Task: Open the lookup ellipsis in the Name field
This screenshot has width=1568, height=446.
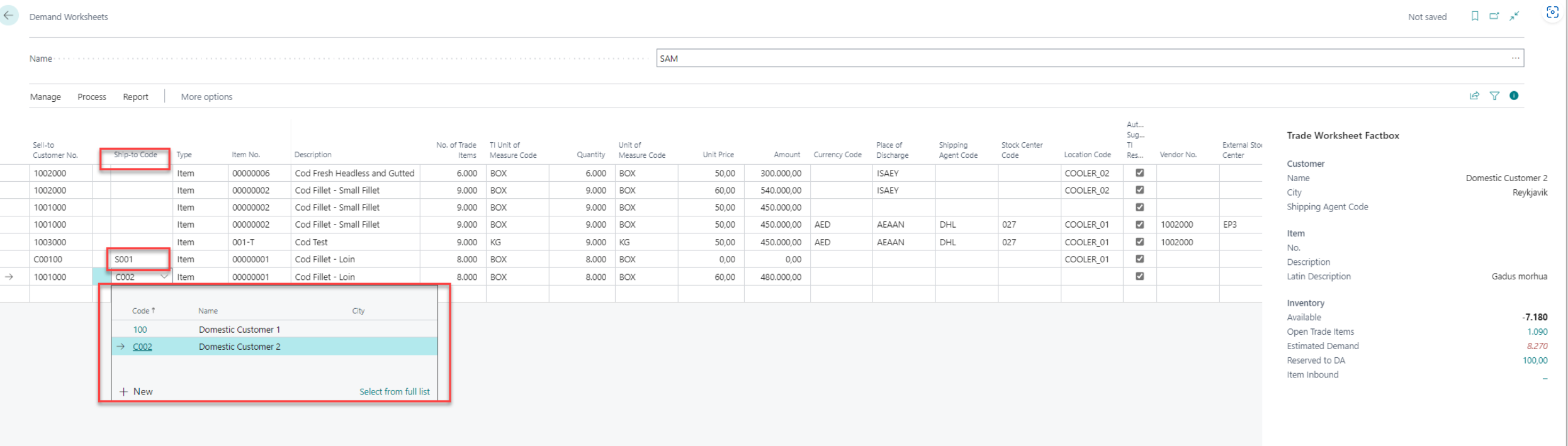Action: tap(1515, 59)
